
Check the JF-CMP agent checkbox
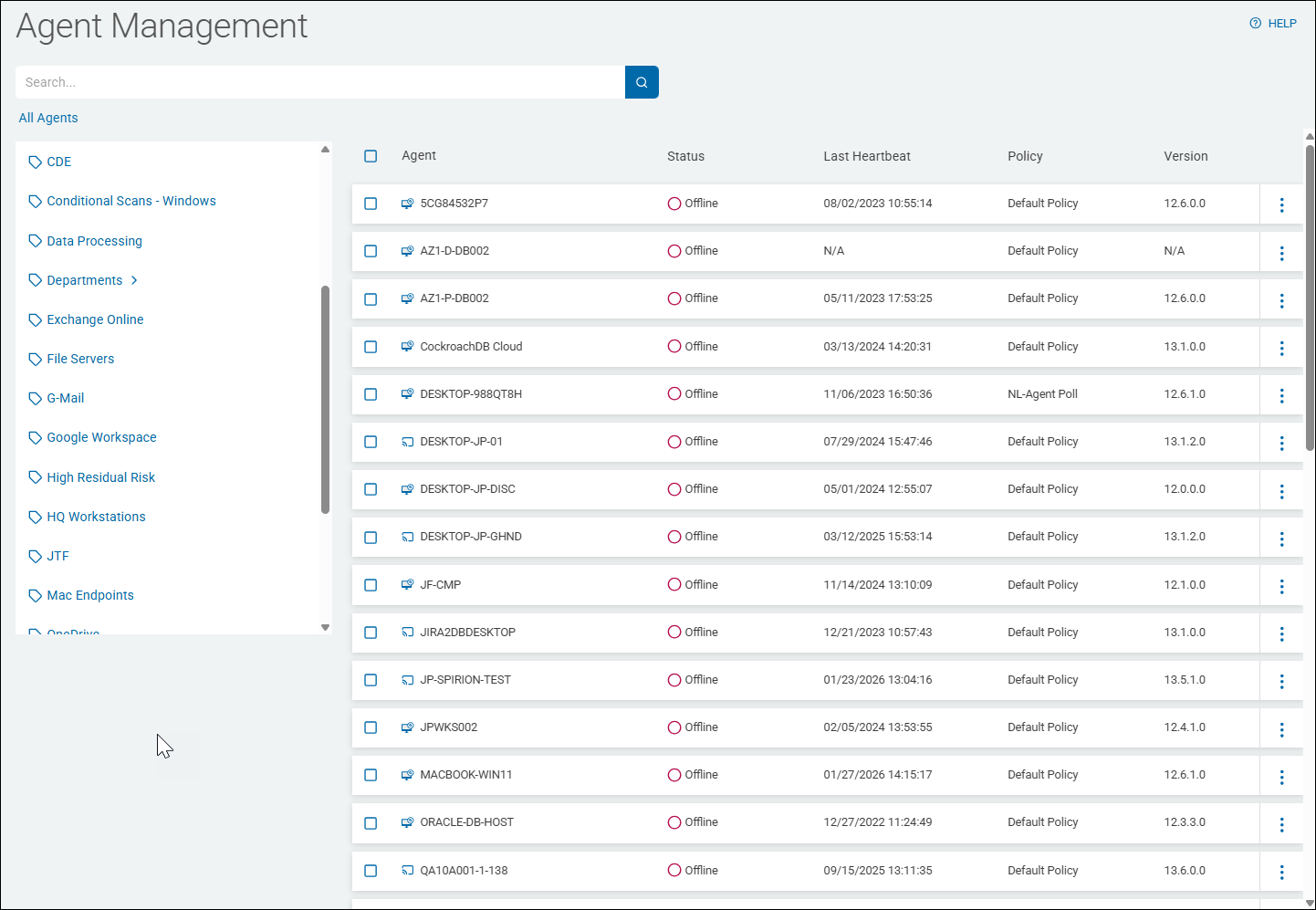coord(371,585)
